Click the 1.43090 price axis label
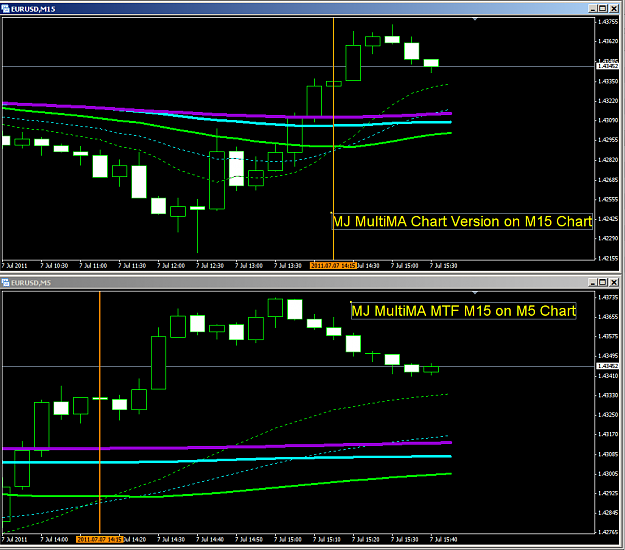The width and height of the screenshot is (625, 550). tap(608, 120)
